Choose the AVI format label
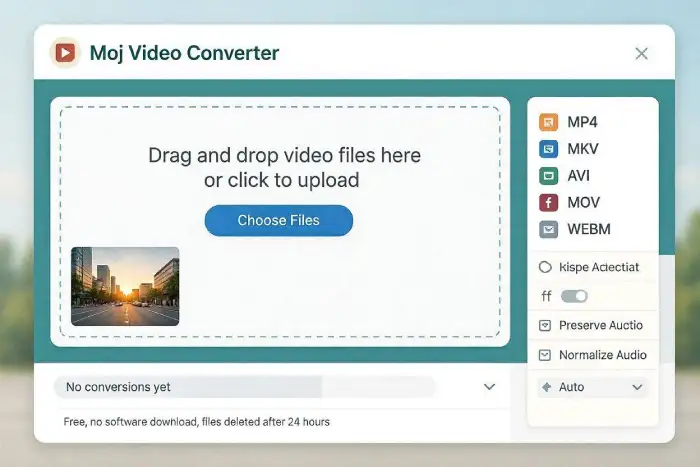 (579, 175)
